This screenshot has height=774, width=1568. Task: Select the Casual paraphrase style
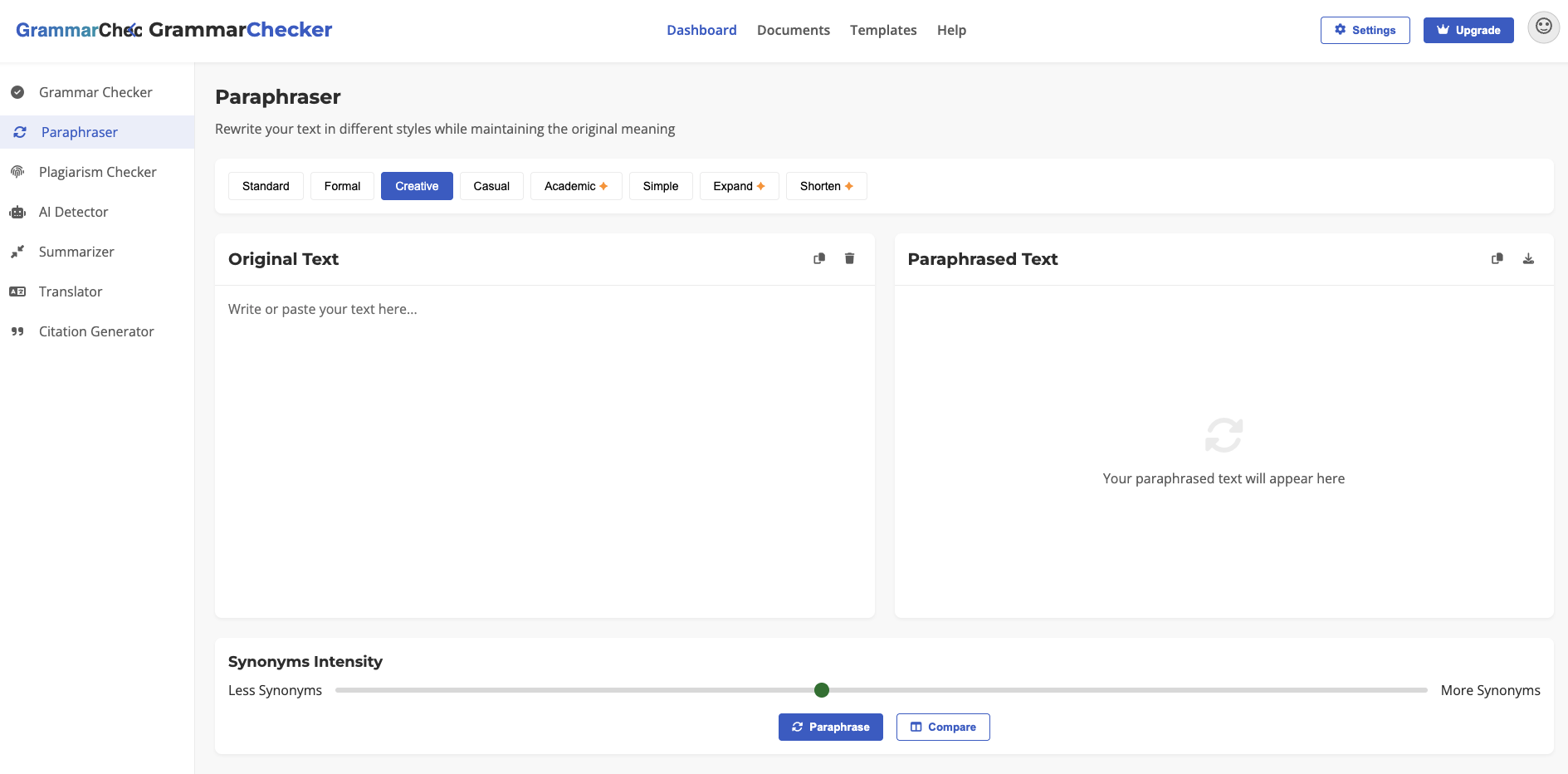tap(491, 186)
